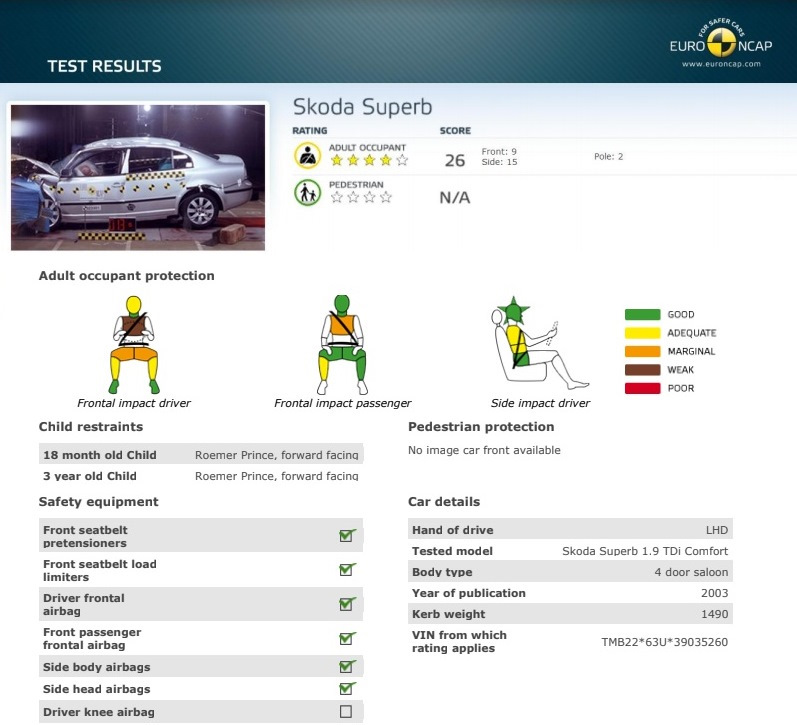The image size is (797, 725).
Task: Click the year of publication '2003'
Action: pos(715,593)
